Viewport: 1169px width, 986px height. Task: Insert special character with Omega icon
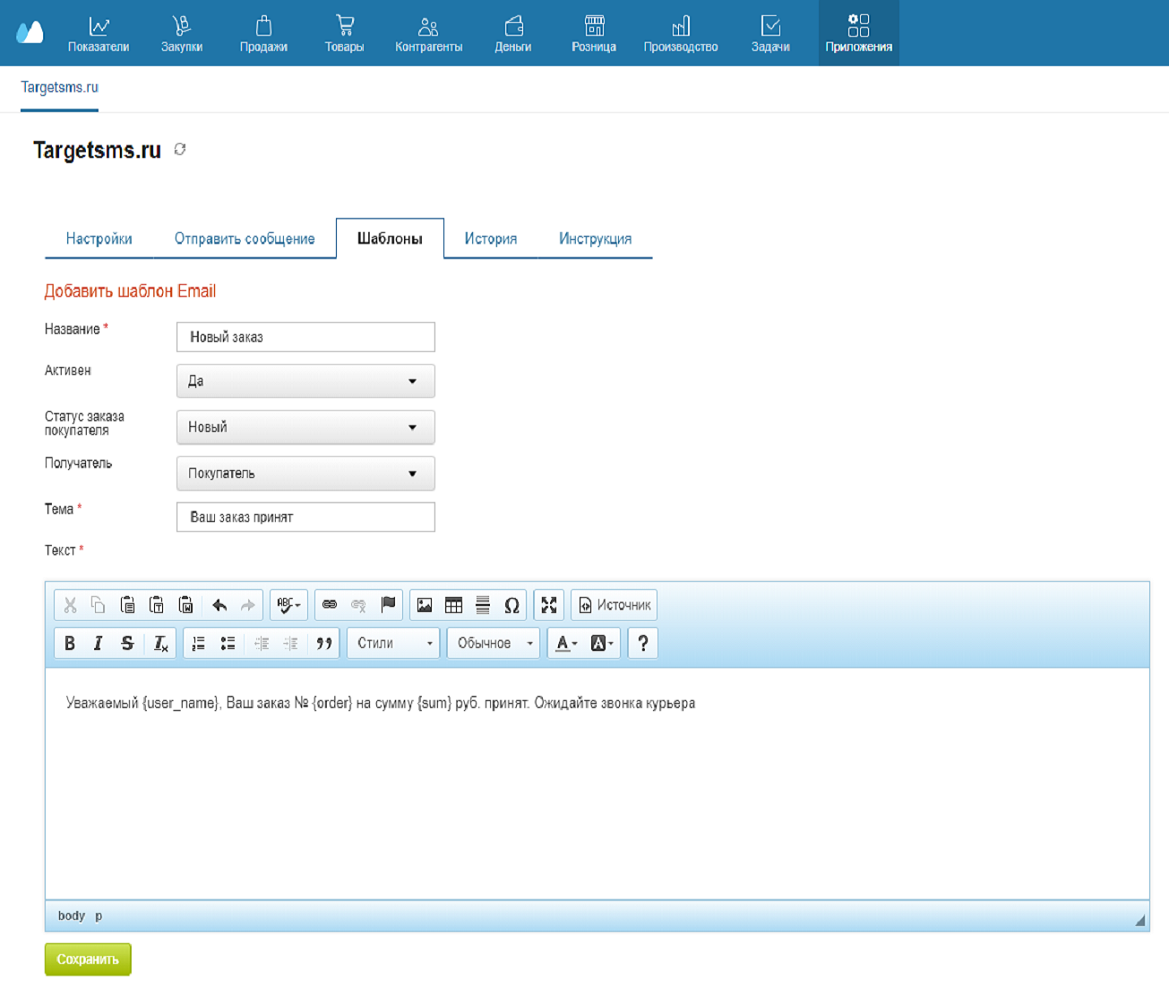[x=511, y=604]
